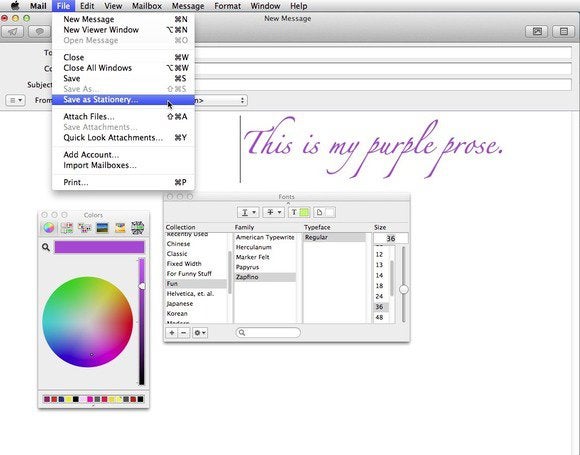Pick a color on the color wheel
Viewport: 580px width, 455px height.
tap(88, 322)
